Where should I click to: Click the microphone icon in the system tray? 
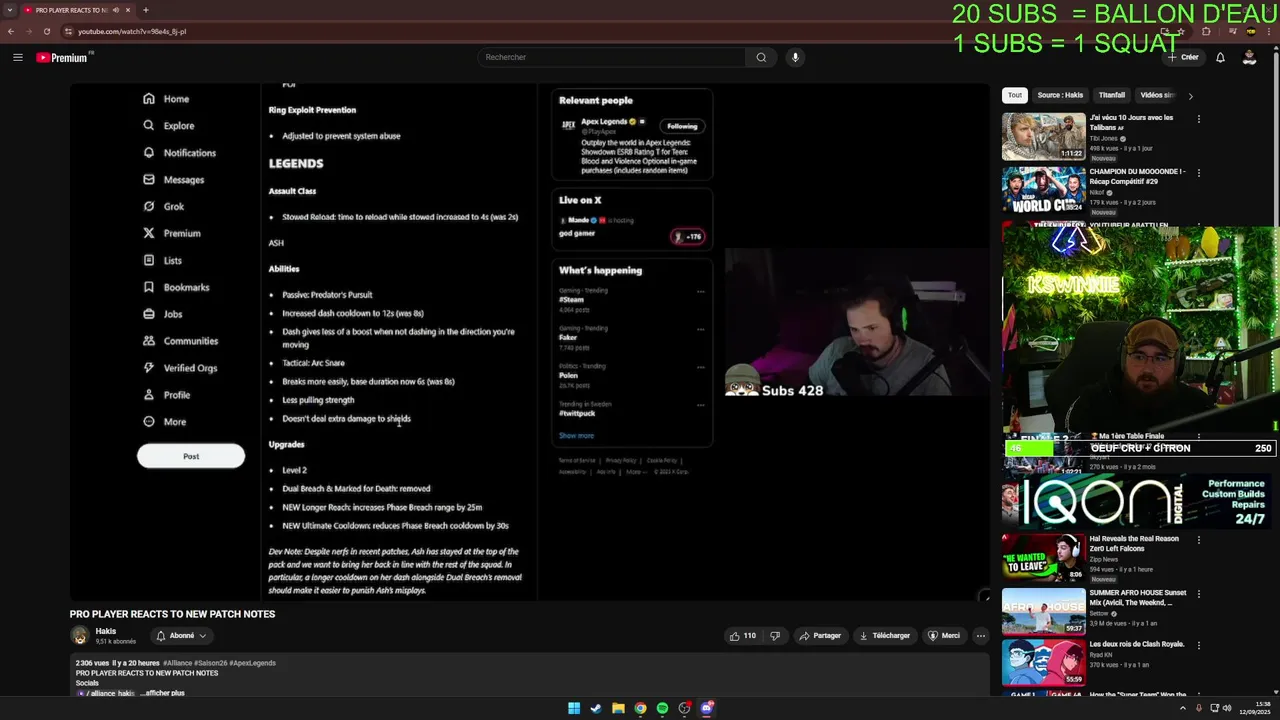(1199, 708)
